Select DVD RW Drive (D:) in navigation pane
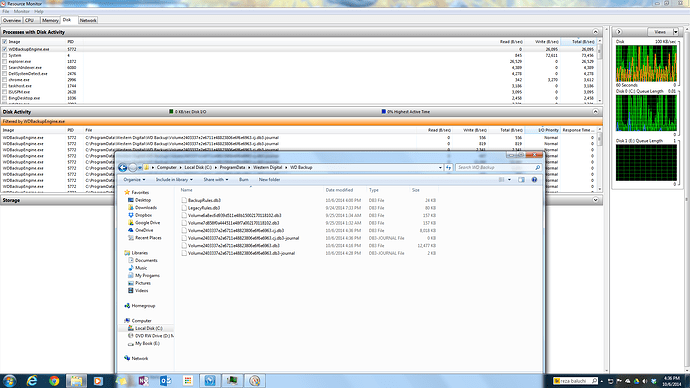The width and height of the screenshot is (690, 388). 150,336
